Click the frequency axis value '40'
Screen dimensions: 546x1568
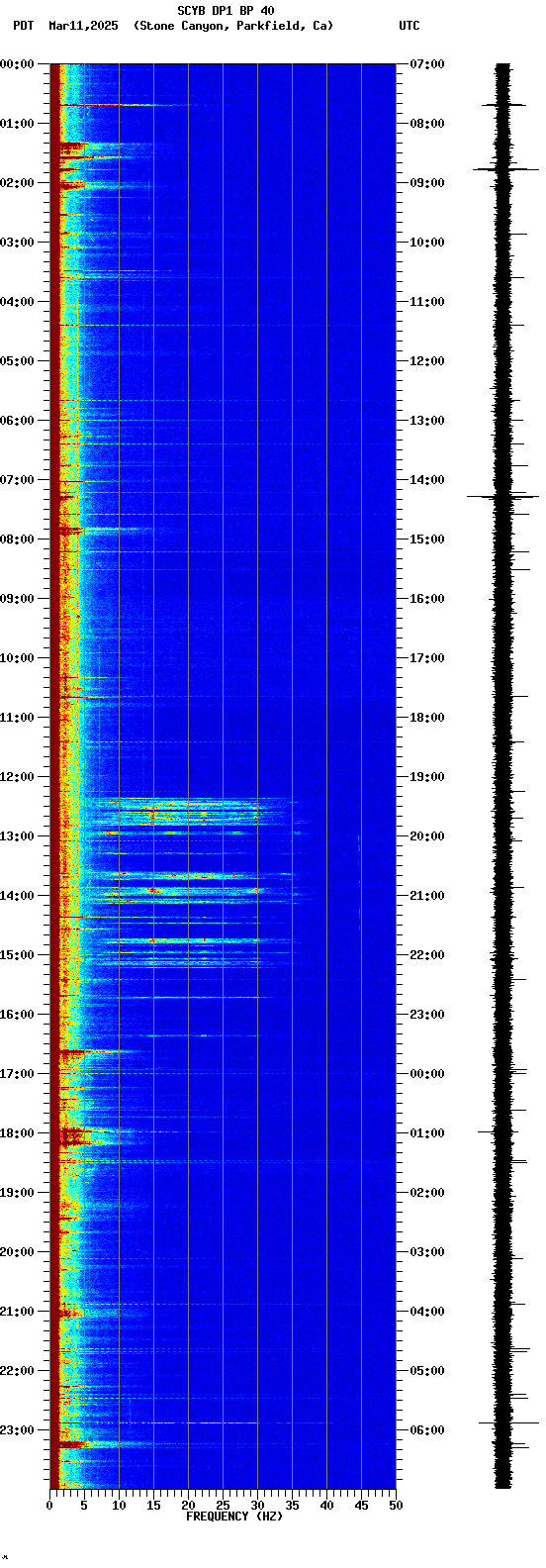tap(326, 1506)
